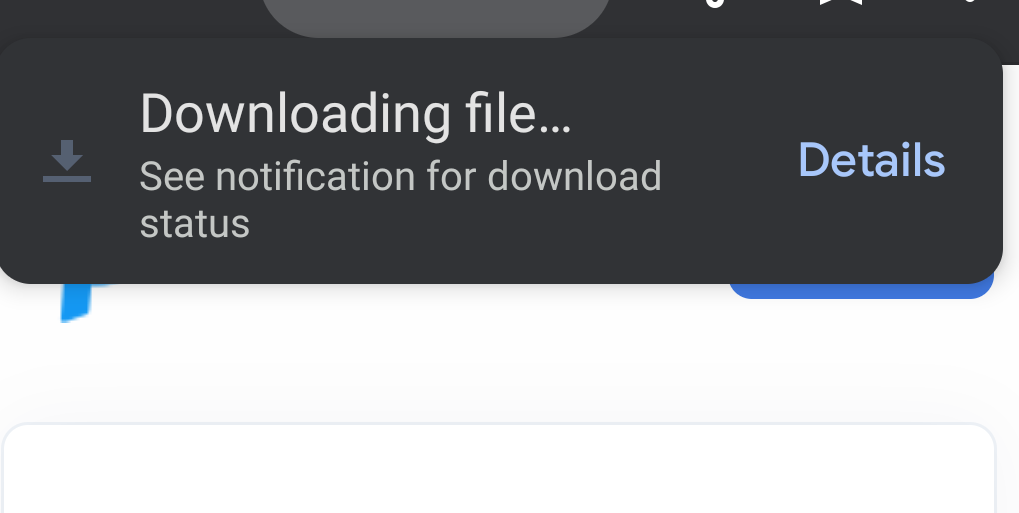Open the cut-off browser overflow menu
This screenshot has height=513, width=1019.
click(x=968, y=1)
